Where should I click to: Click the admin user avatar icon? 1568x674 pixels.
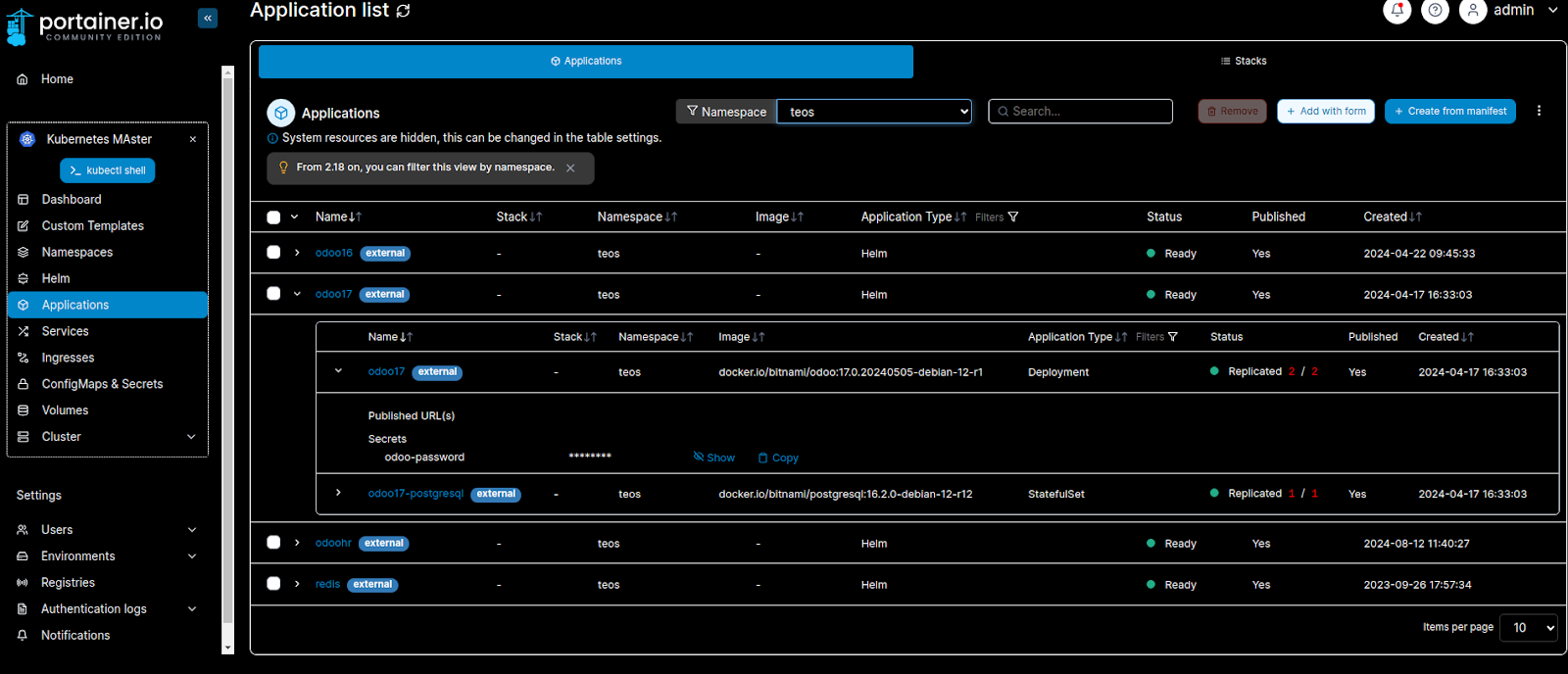1473,11
